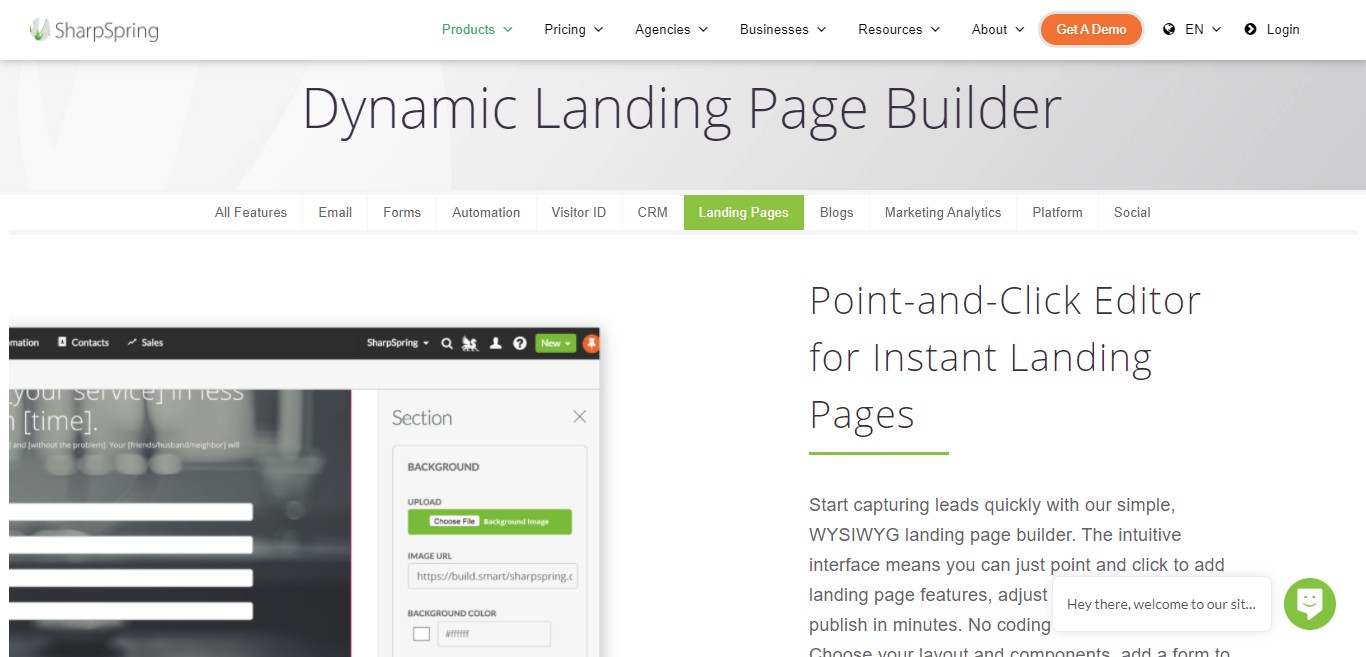Open the About dropdown
The width and height of the screenshot is (1366, 657).
point(998,30)
